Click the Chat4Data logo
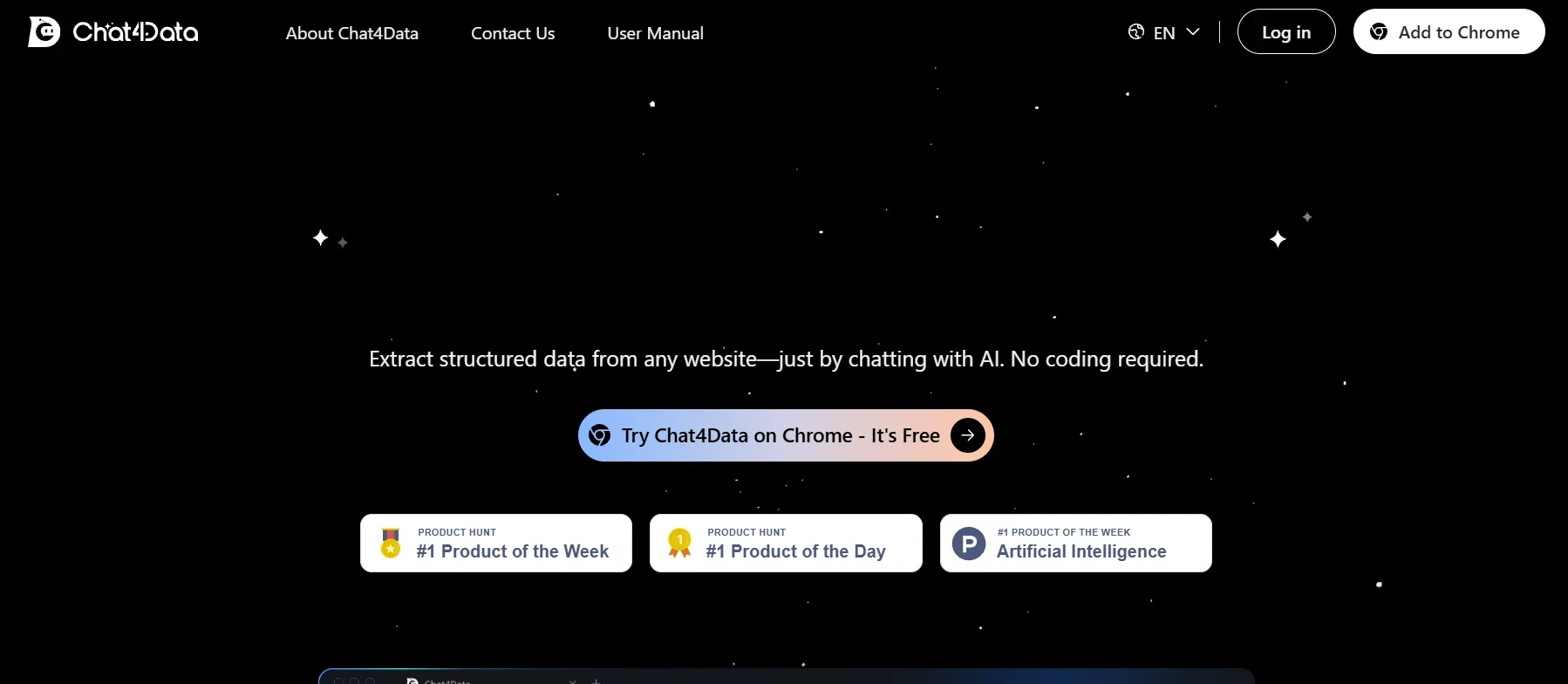1568x684 pixels. pyautogui.click(x=113, y=32)
